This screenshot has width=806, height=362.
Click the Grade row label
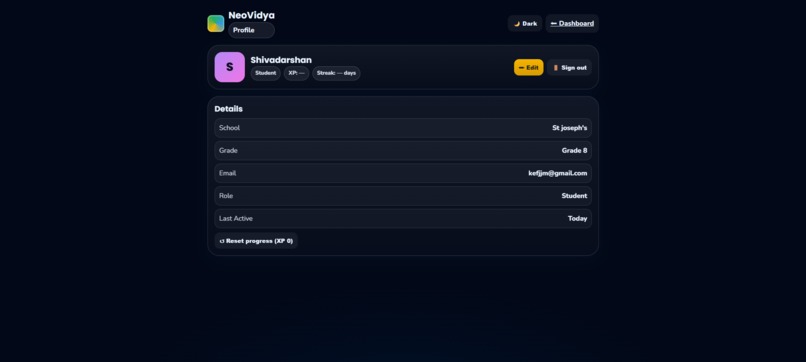coord(228,151)
